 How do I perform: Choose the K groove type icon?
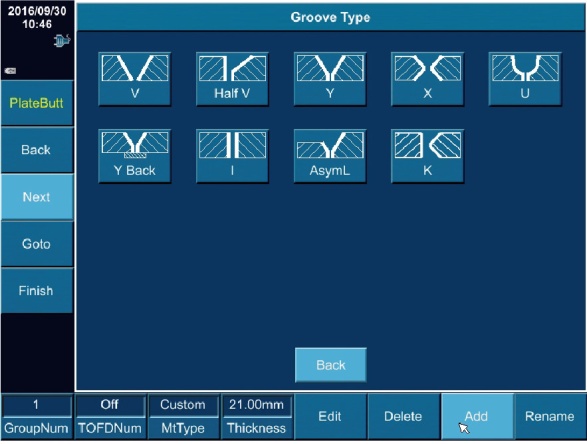click(x=428, y=156)
